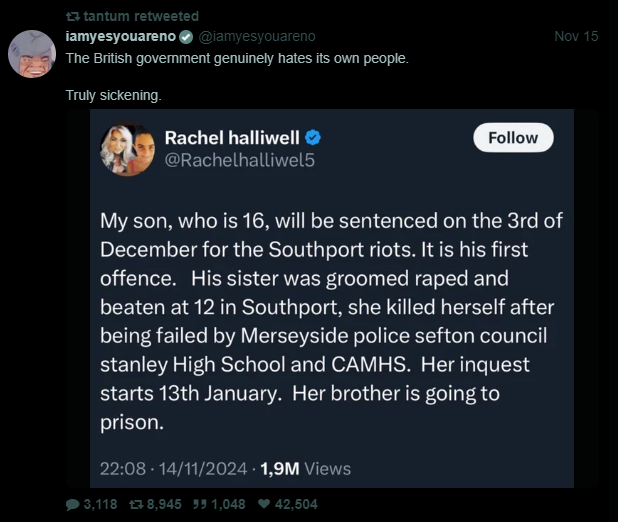Click iamyesyouareno's gray verified badge
Image resolution: width=618 pixels, height=522 pixels.
pyautogui.click(x=185, y=37)
